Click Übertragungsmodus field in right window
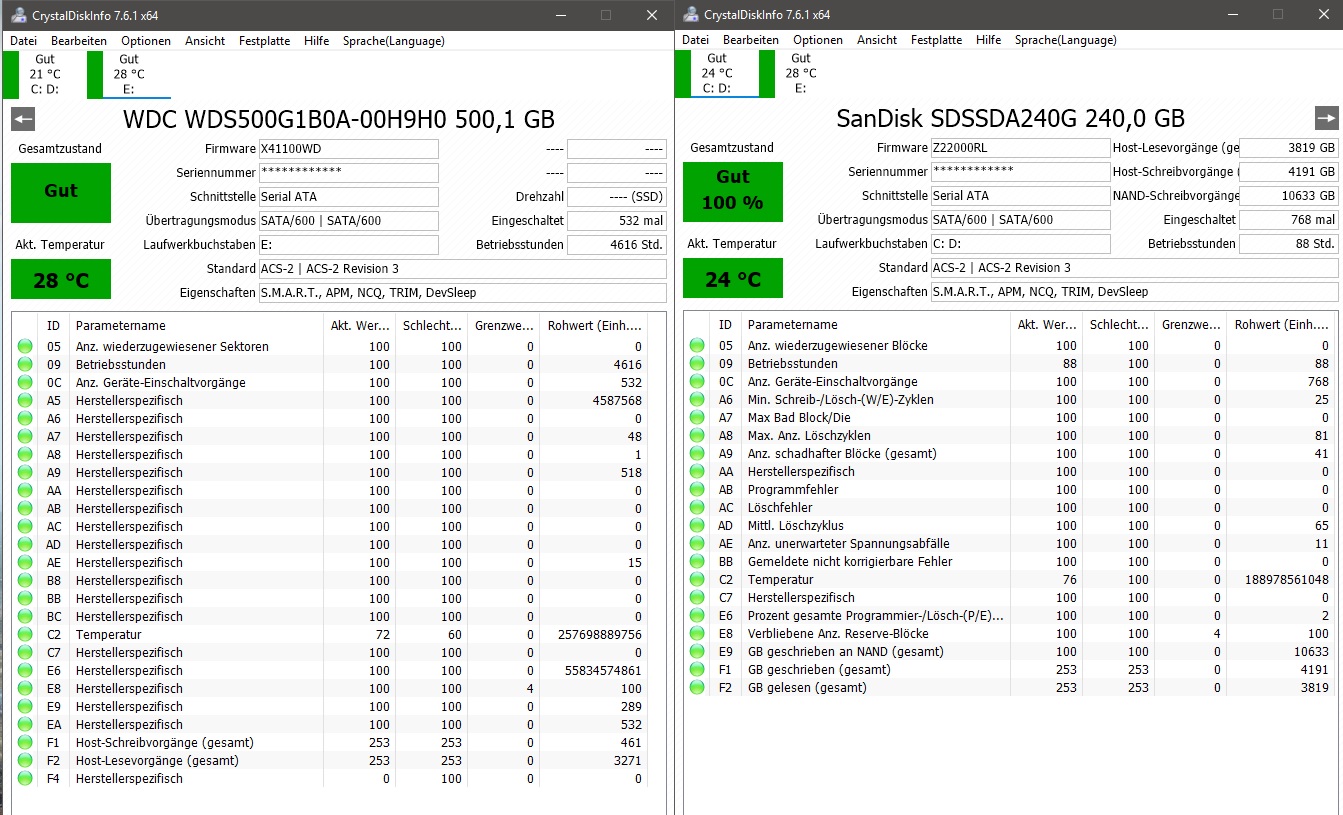Viewport: 1343px width, 815px height. 1020,220
